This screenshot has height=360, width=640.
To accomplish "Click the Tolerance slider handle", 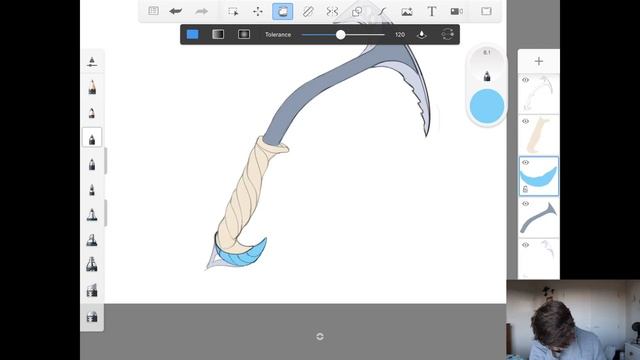I will click(340, 35).
